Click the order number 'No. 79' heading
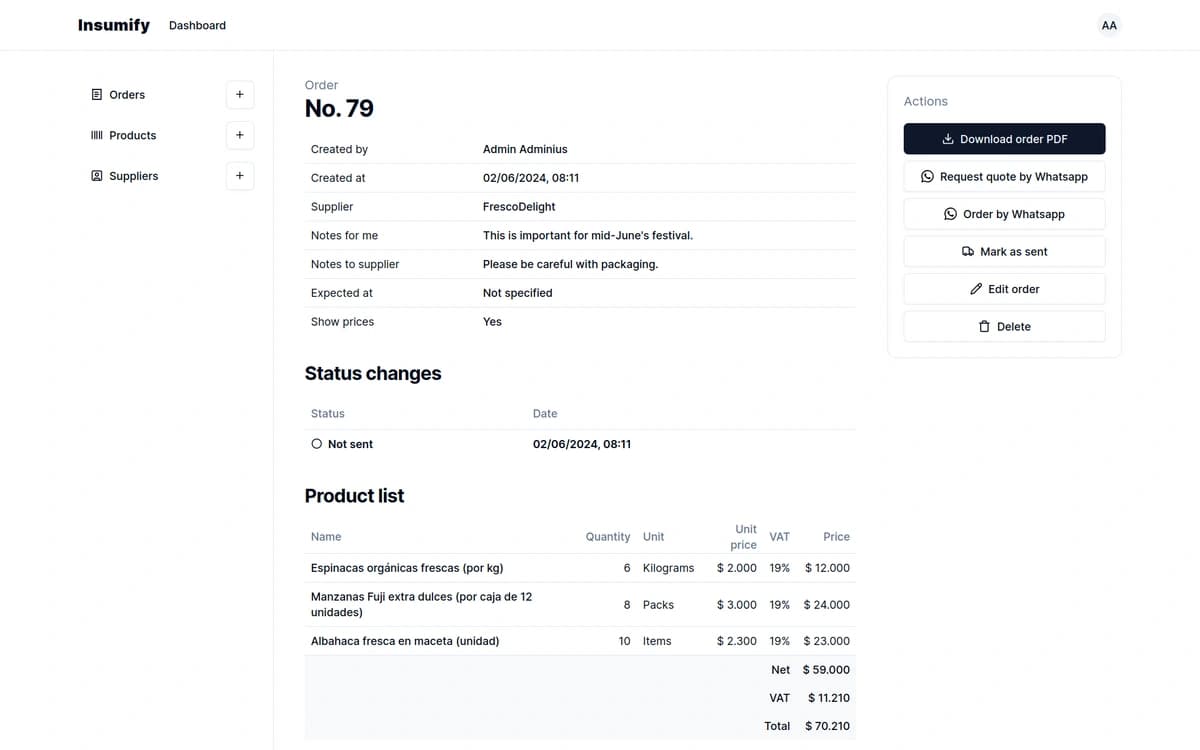The height and width of the screenshot is (750, 1200). tap(339, 108)
